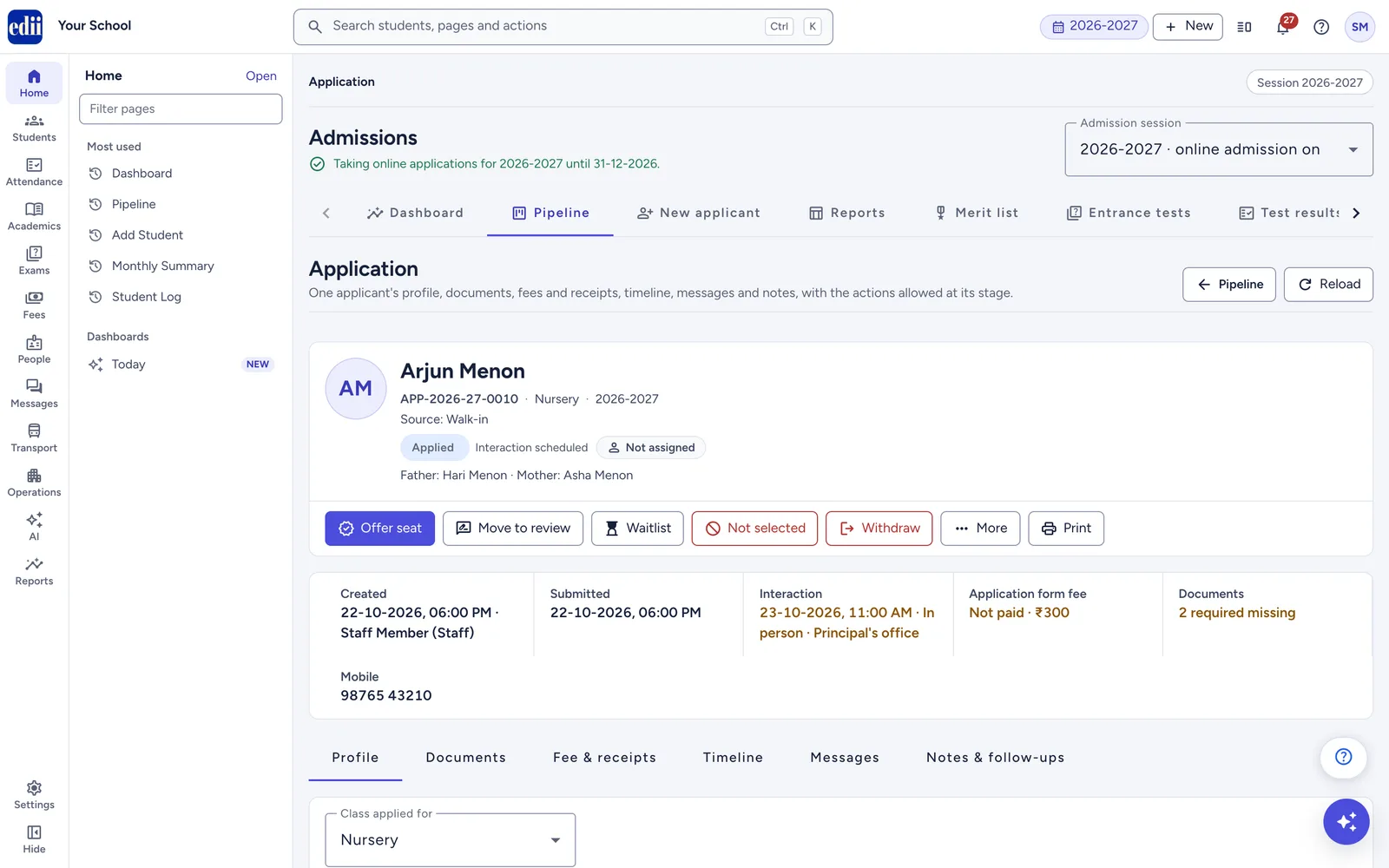Open the floating AI assistant sparkle button
The width and height of the screenshot is (1389, 868).
coord(1346,821)
